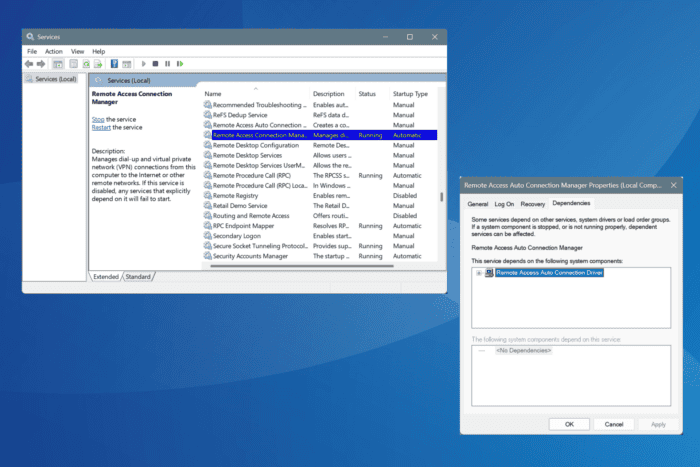Click the Pause Service toolbar icon
The width and height of the screenshot is (700, 467).
click(167, 64)
